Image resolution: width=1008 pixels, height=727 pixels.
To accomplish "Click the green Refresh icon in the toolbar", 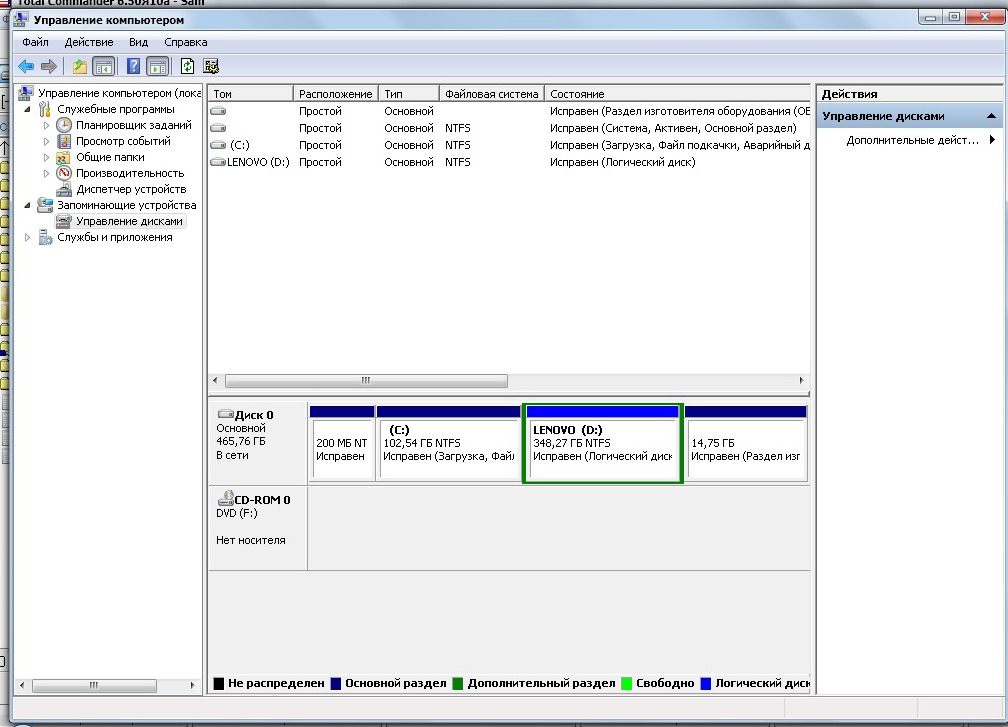I will 187,66.
